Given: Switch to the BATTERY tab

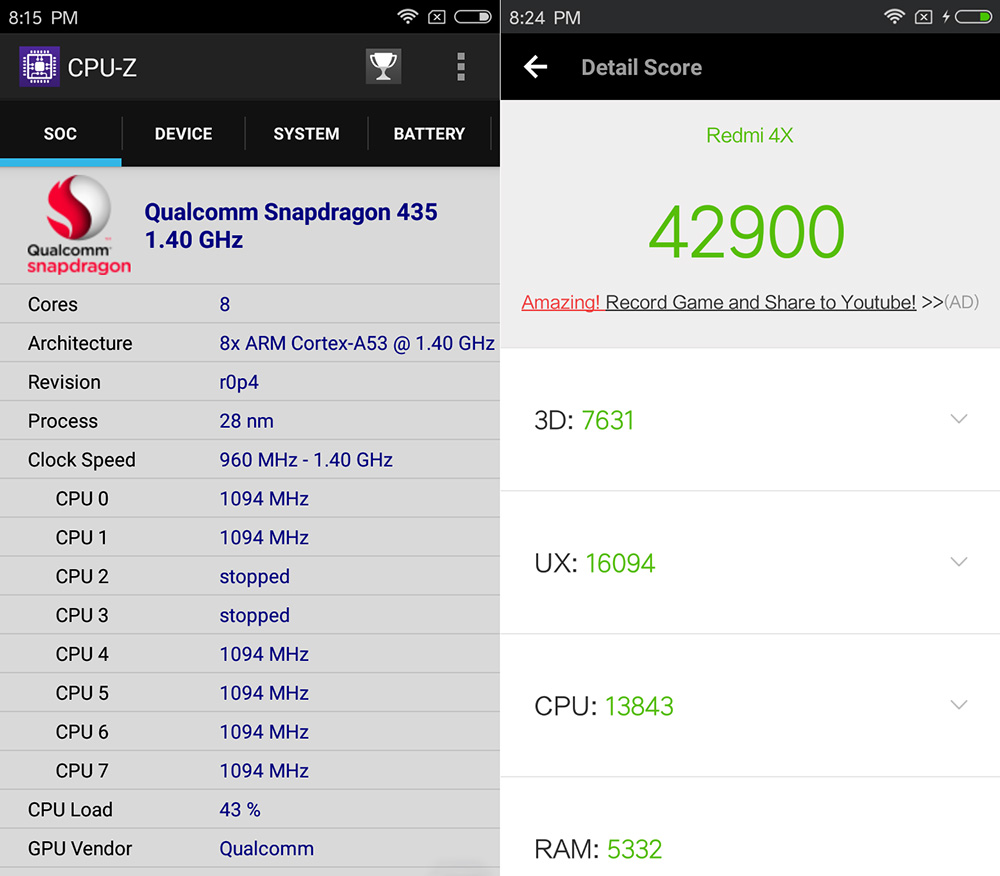Looking at the screenshot, I should (429, 134).
